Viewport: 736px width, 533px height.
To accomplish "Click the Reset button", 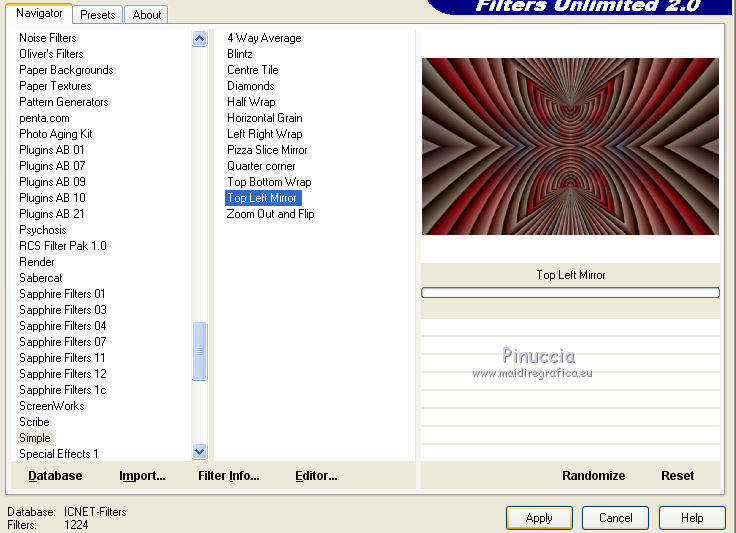I will 677,476.
